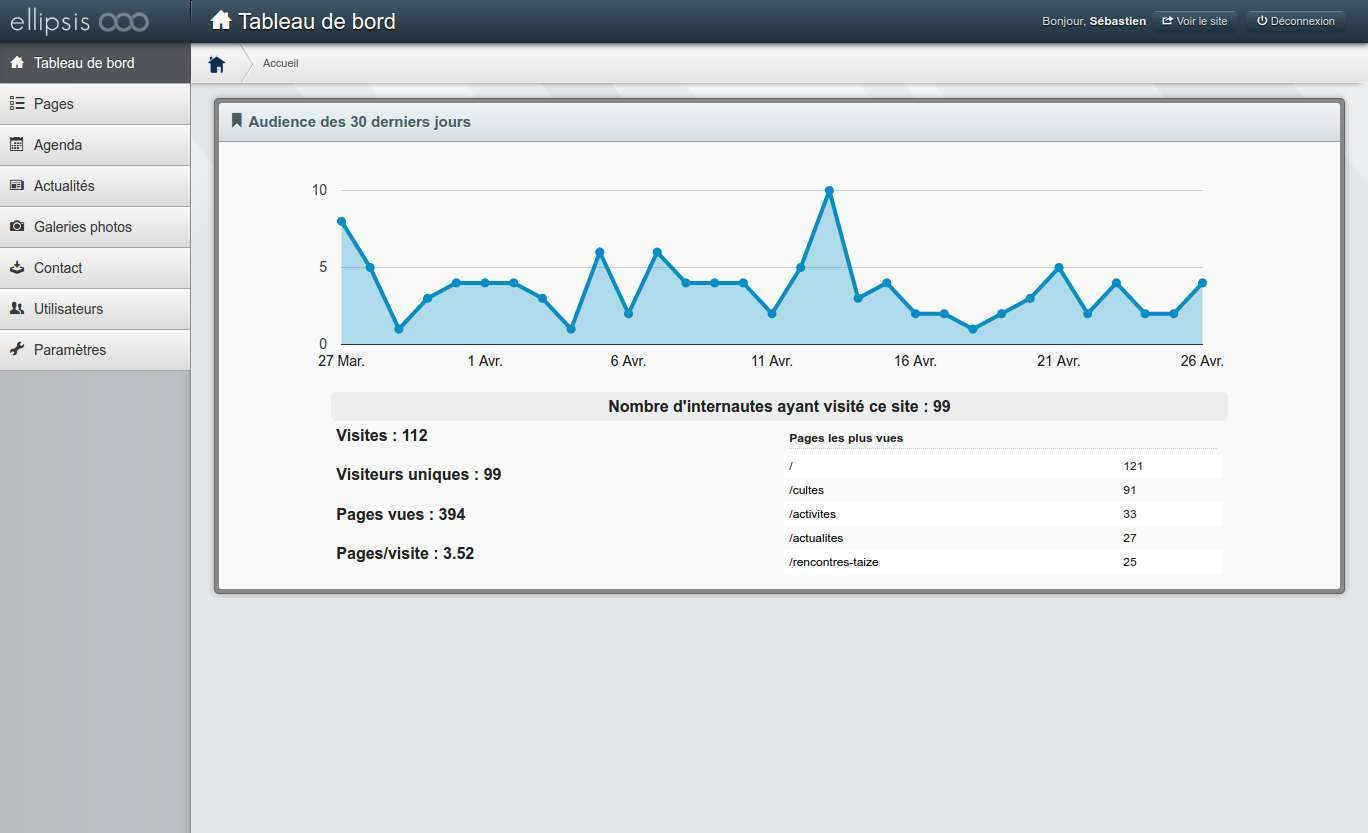
Task: Click the calendar icon beside Agenda
Action: point(17,145)
